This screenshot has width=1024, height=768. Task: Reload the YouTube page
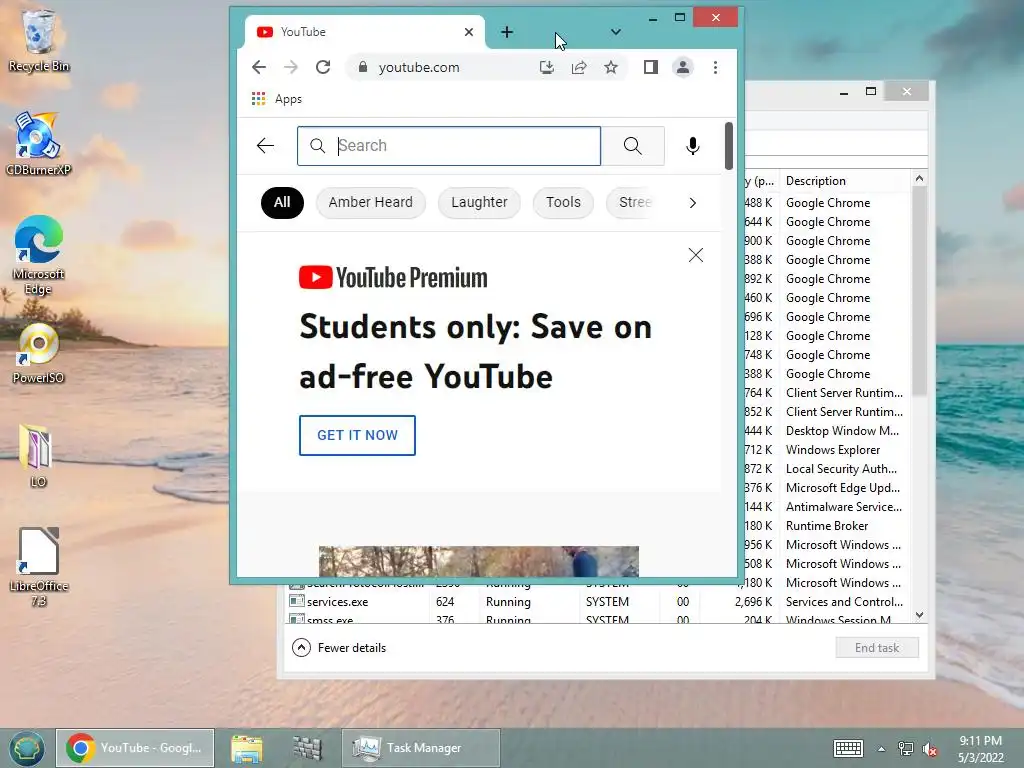323,67
